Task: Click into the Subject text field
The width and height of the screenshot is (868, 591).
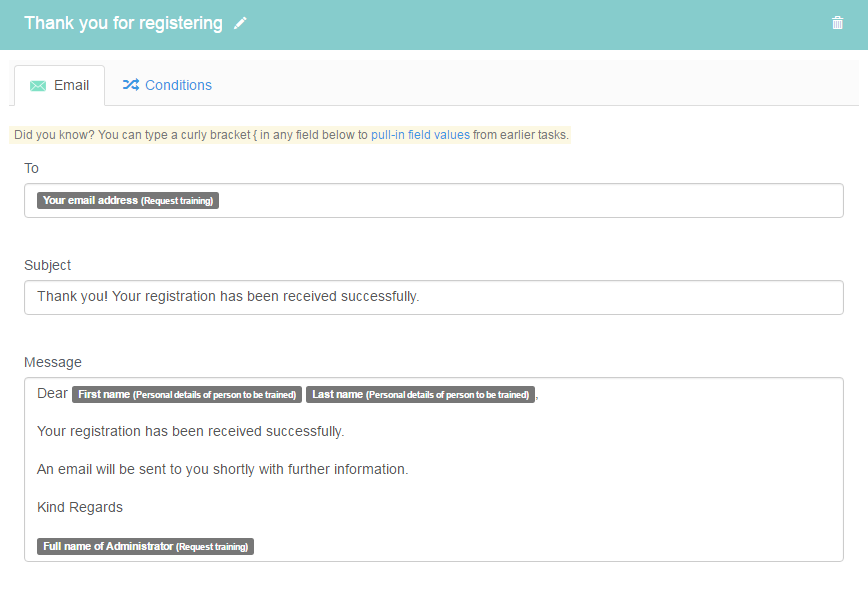Action: coord(433,297)
